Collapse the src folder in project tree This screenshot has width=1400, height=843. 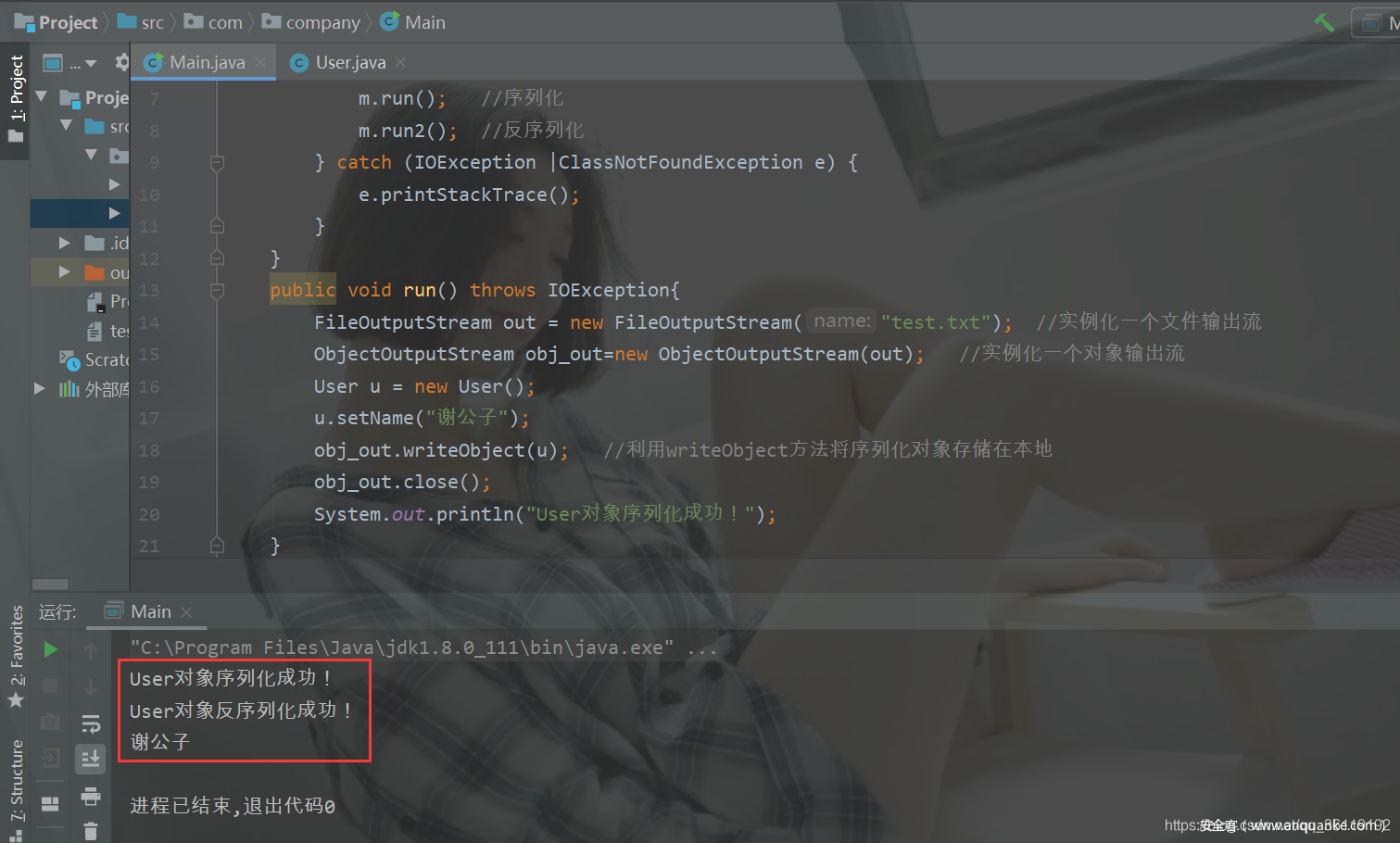click(x=66, y=125)
